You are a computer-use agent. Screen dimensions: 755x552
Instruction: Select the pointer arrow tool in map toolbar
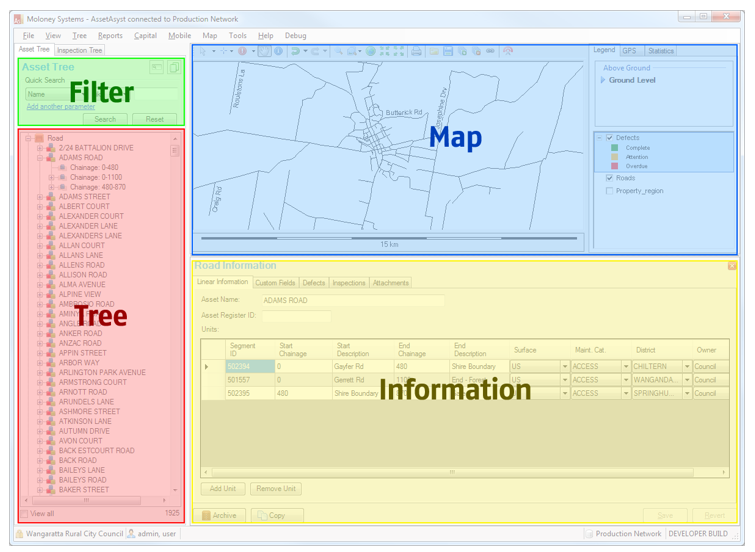(x=203, y=51)
